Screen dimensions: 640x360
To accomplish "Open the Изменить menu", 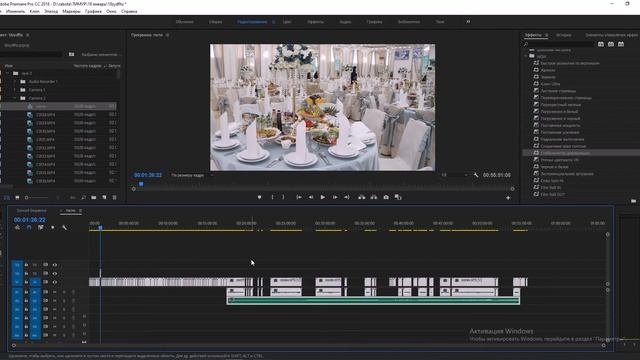I will point(15,11).
